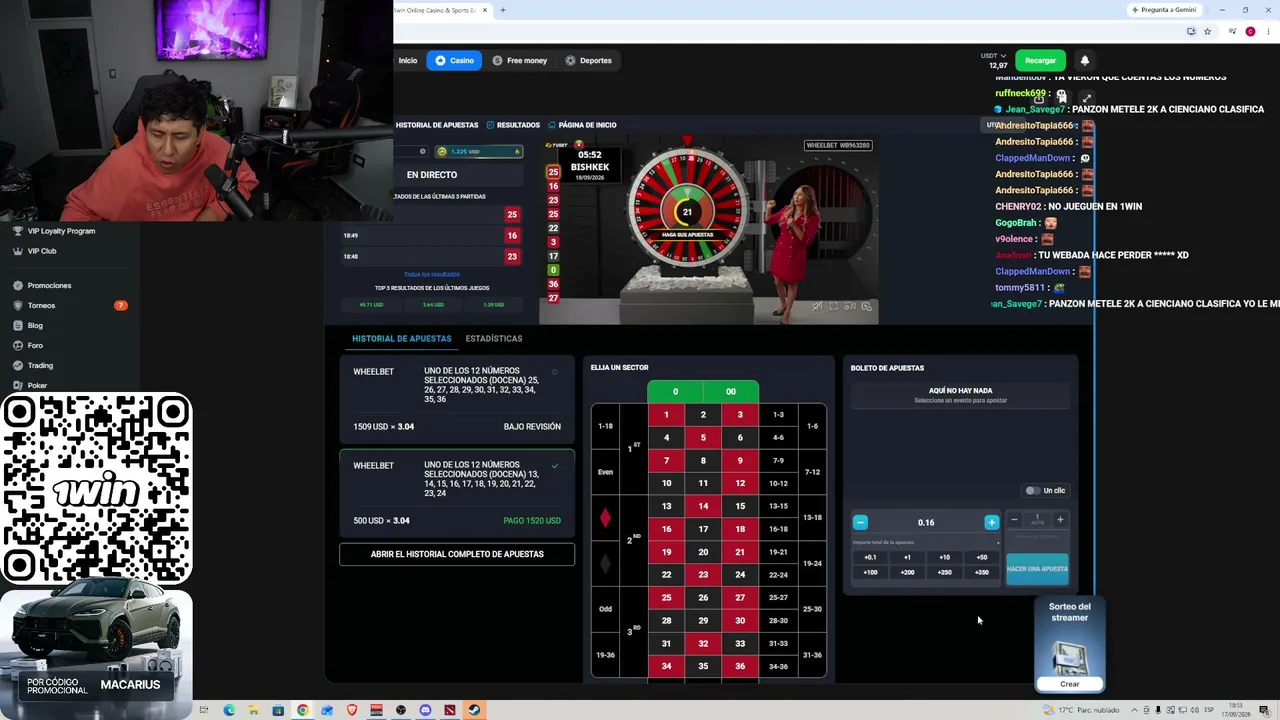Go to the Inicio tab

[408, 60]
